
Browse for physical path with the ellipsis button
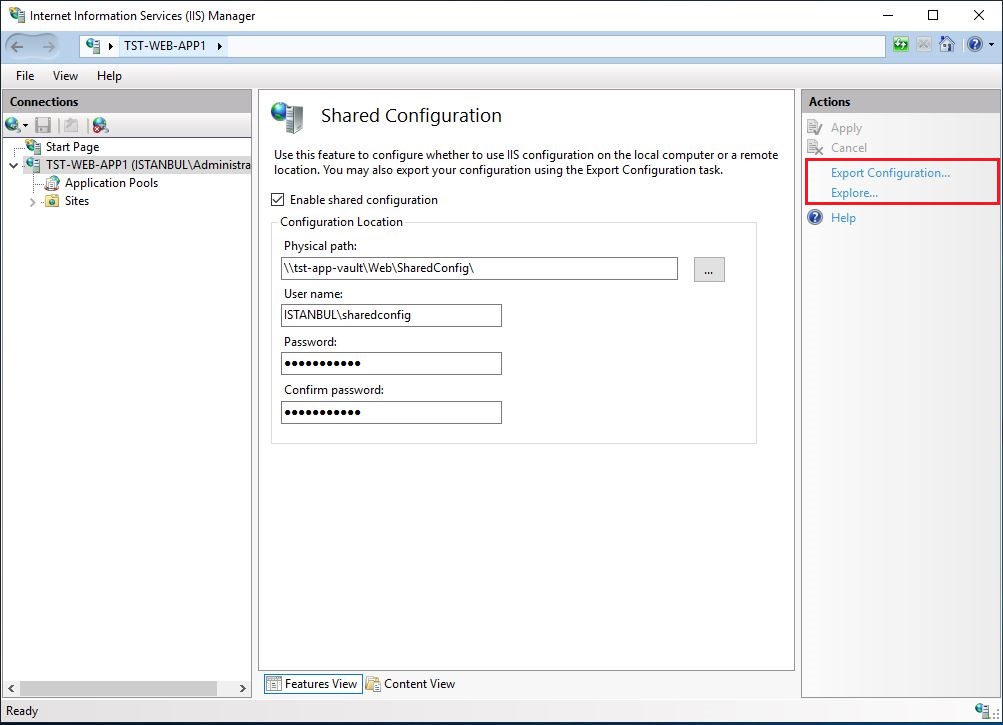(x=709, y=269)
